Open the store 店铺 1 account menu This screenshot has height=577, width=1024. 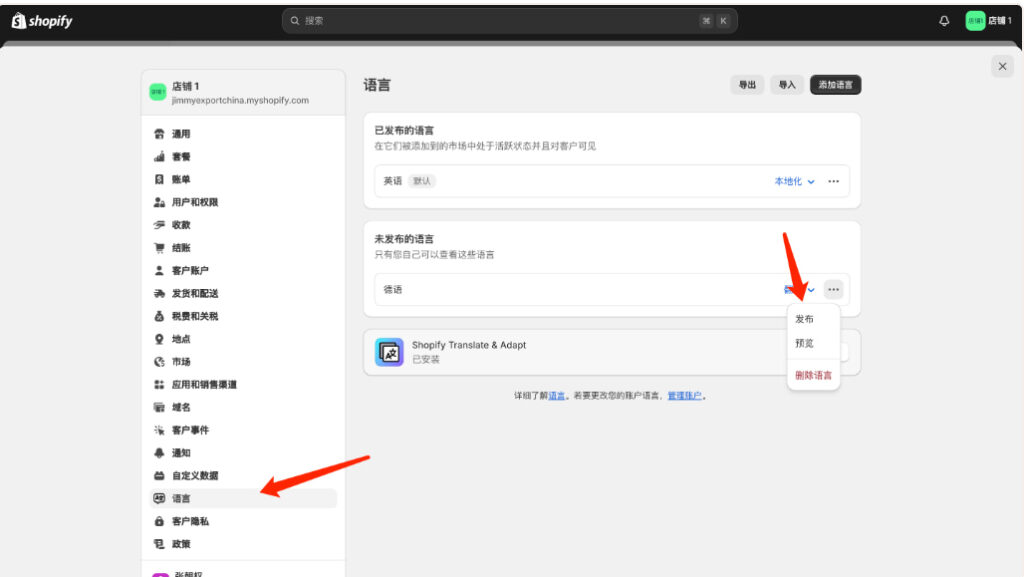988,21
